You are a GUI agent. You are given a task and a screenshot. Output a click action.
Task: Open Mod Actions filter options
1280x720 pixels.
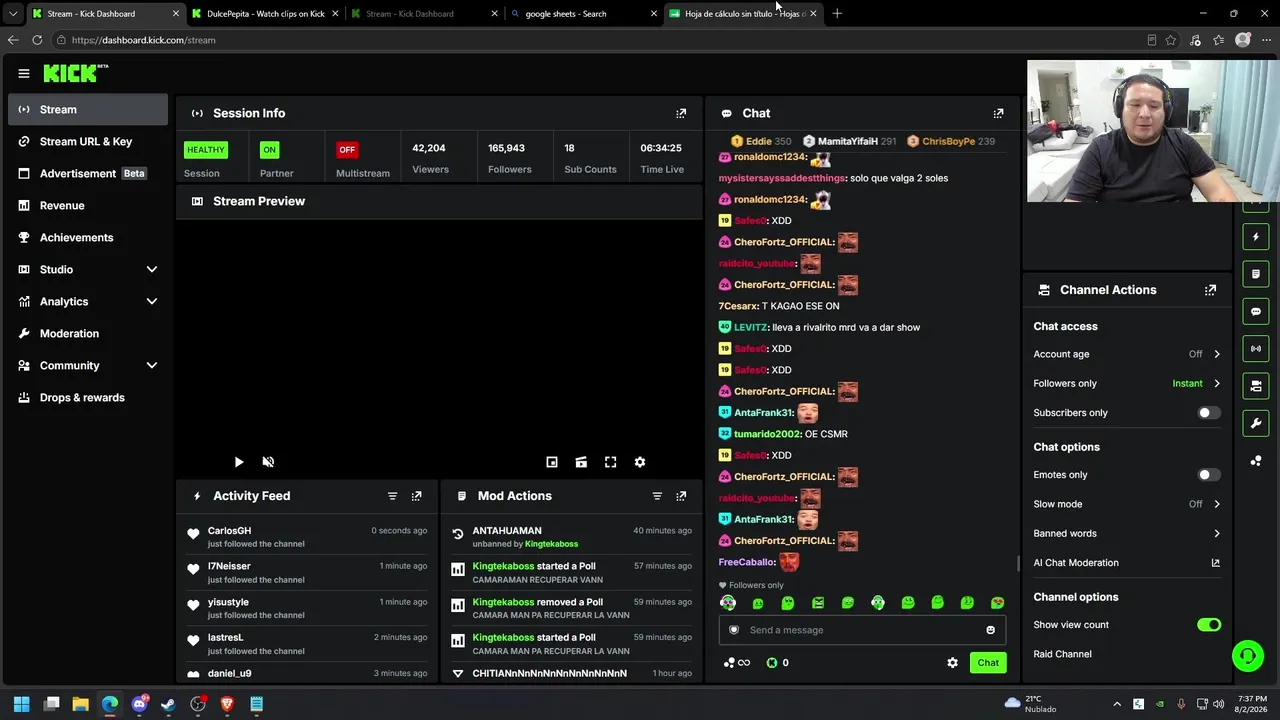tap(657, 496)
